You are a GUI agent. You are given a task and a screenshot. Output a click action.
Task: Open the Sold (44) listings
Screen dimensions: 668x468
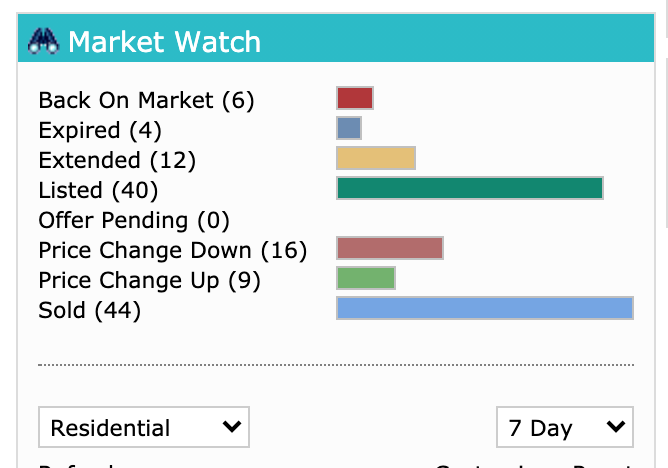tap(89, 310)
